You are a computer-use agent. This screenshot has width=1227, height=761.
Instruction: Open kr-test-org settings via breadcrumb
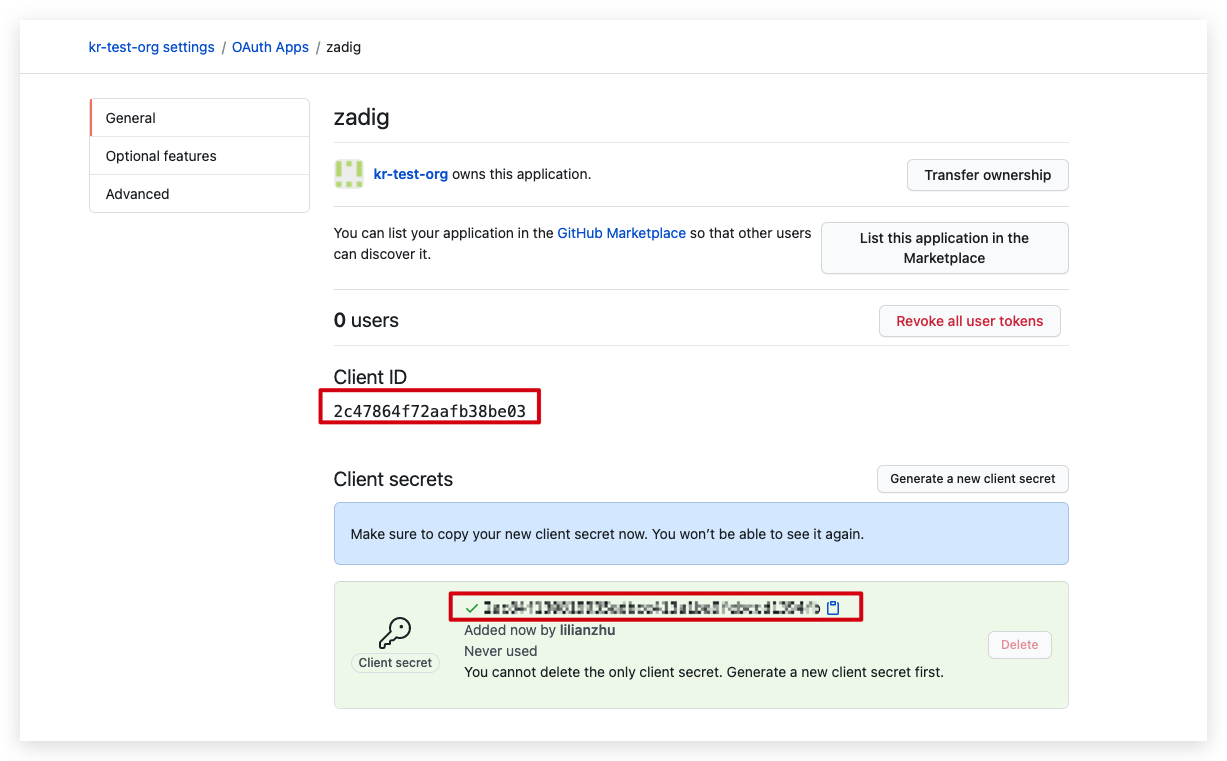click(151, 46)
